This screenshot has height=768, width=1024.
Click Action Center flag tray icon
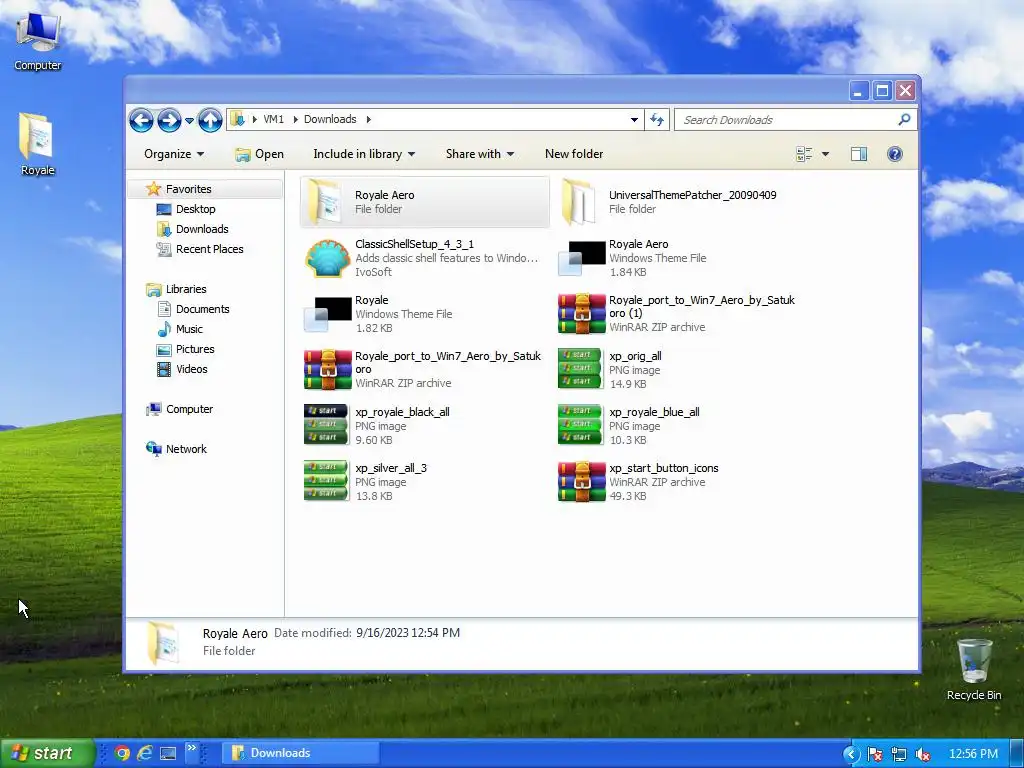pyautogui.click(x=875, y=754)
